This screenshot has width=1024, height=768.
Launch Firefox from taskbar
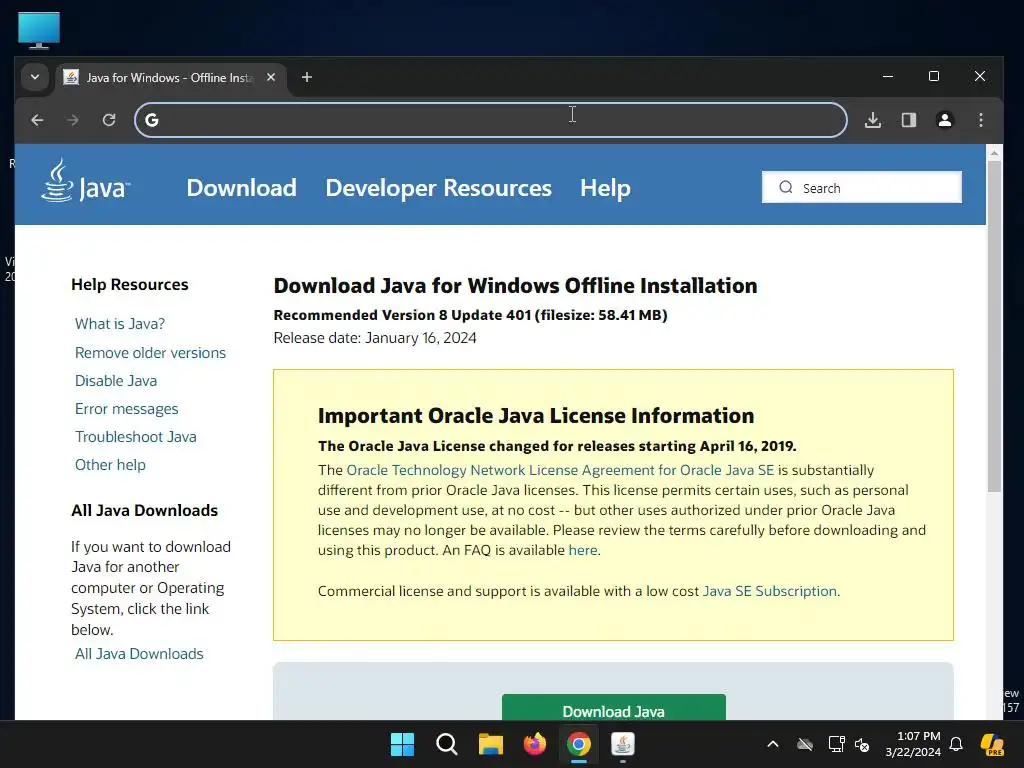[535, 744]
